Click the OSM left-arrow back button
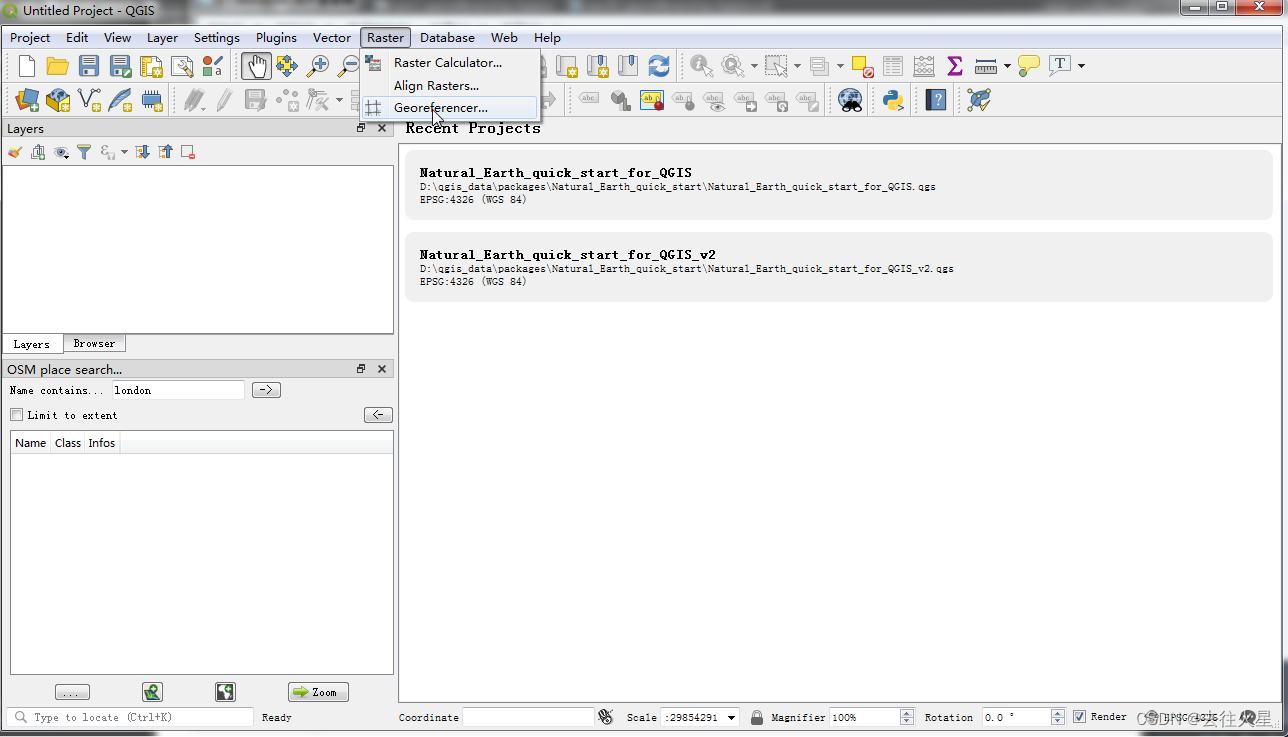This screenshot has height=737, width=1288. coord(378,415)
